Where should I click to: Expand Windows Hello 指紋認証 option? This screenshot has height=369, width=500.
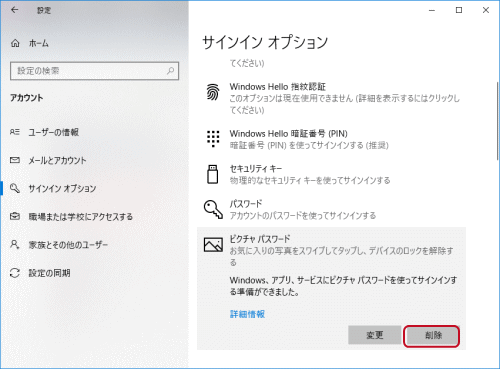point(331,98)
